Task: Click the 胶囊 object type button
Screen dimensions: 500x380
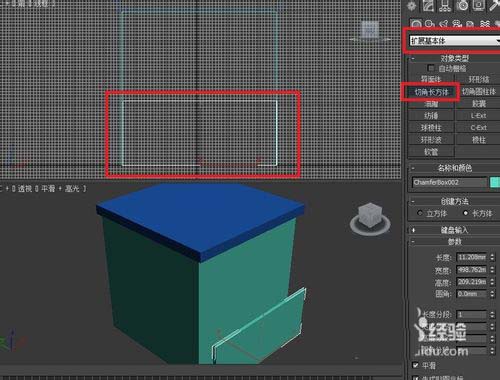Action: 478,104
